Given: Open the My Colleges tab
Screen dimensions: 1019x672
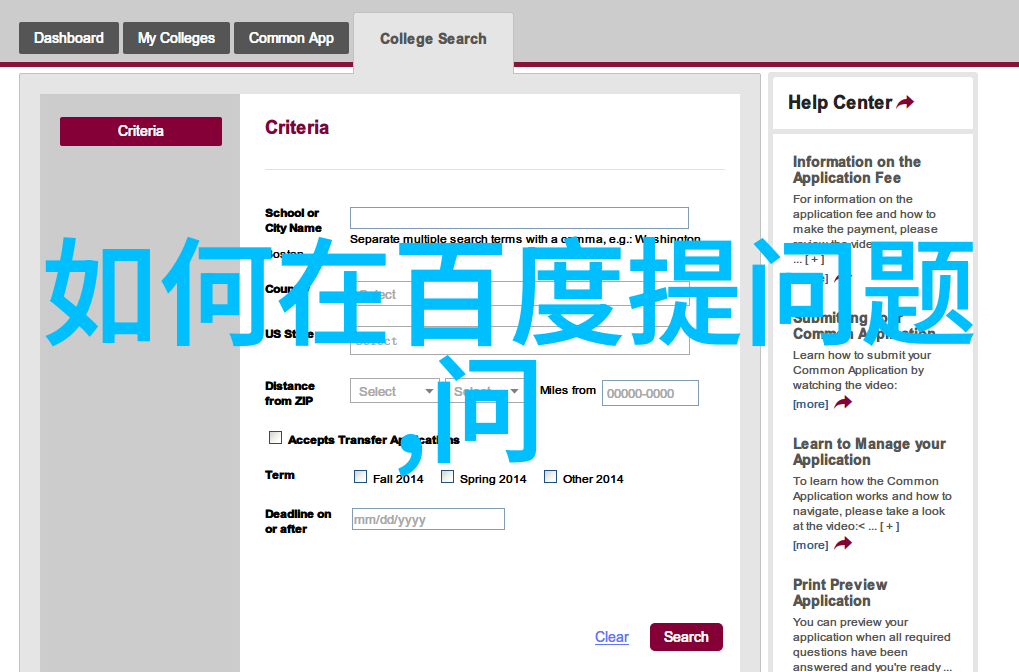Looking at the screenshot, I should (x=176, y=38).
